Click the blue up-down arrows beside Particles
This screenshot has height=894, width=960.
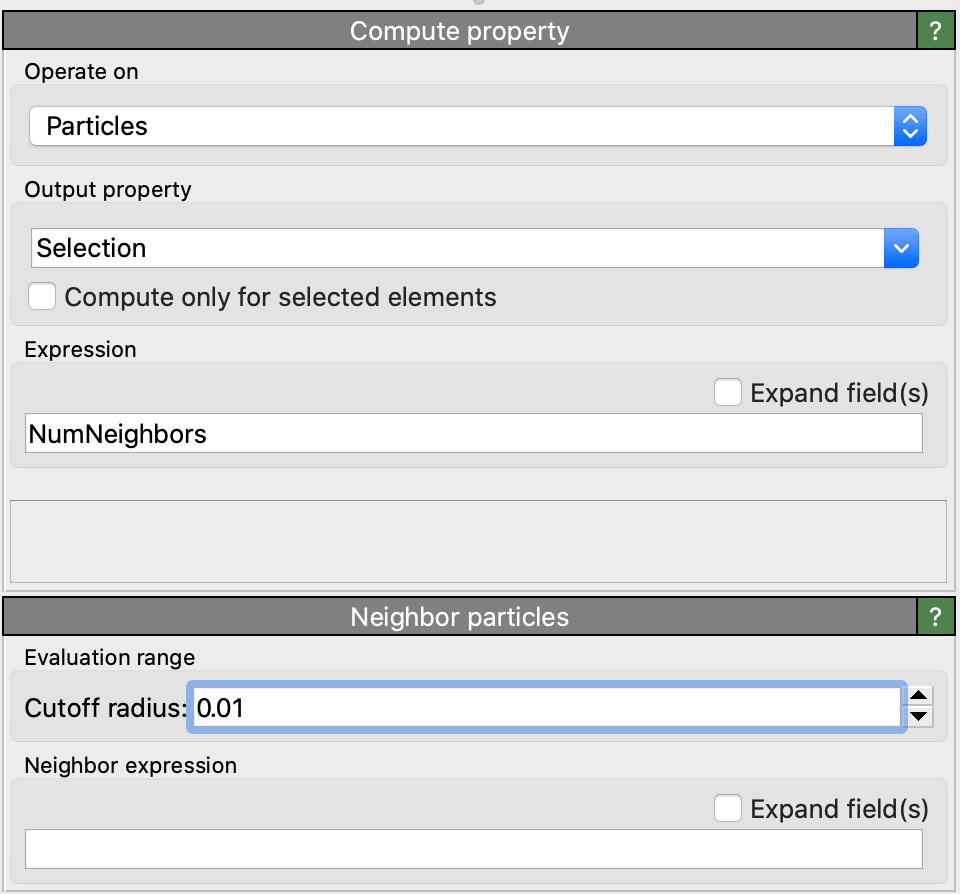coord(910,126)
